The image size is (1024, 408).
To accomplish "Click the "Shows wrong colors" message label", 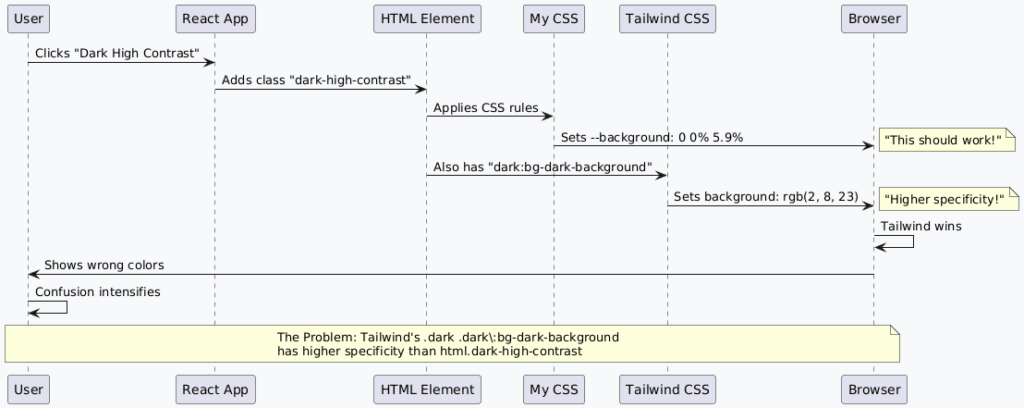I will coord(104,266).
